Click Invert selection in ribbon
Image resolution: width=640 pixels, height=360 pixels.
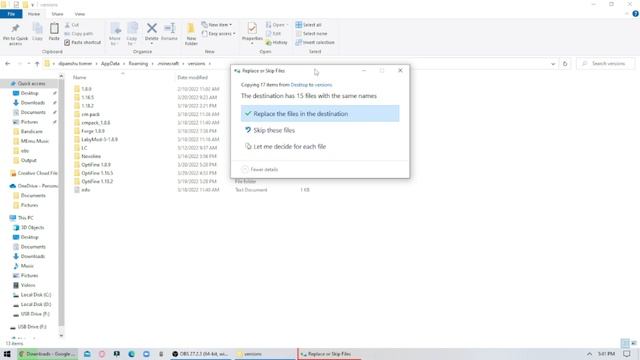[315, 42]
